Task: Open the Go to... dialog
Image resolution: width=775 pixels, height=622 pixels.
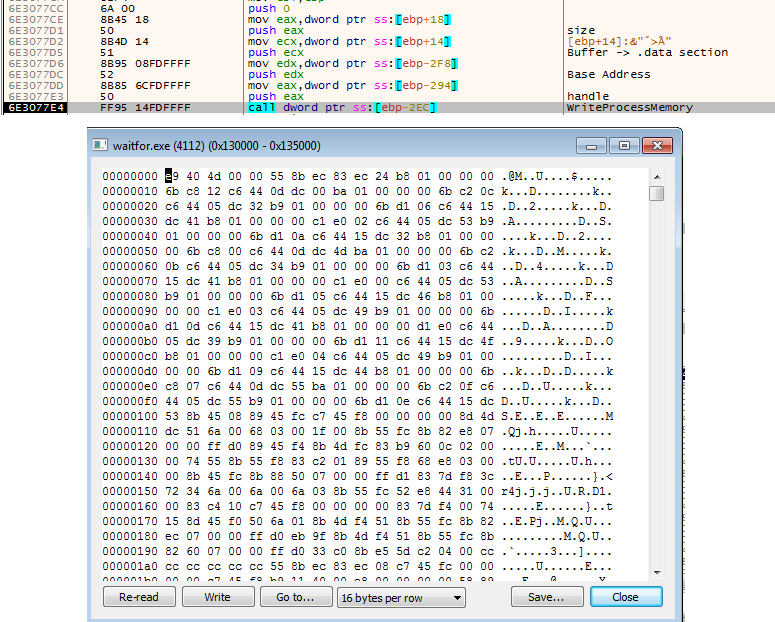Action: coord(294,597)
